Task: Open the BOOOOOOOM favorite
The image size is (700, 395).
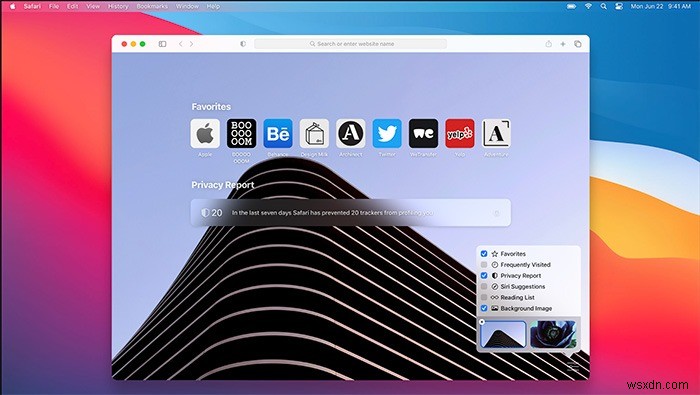Action: pos(242,133)
